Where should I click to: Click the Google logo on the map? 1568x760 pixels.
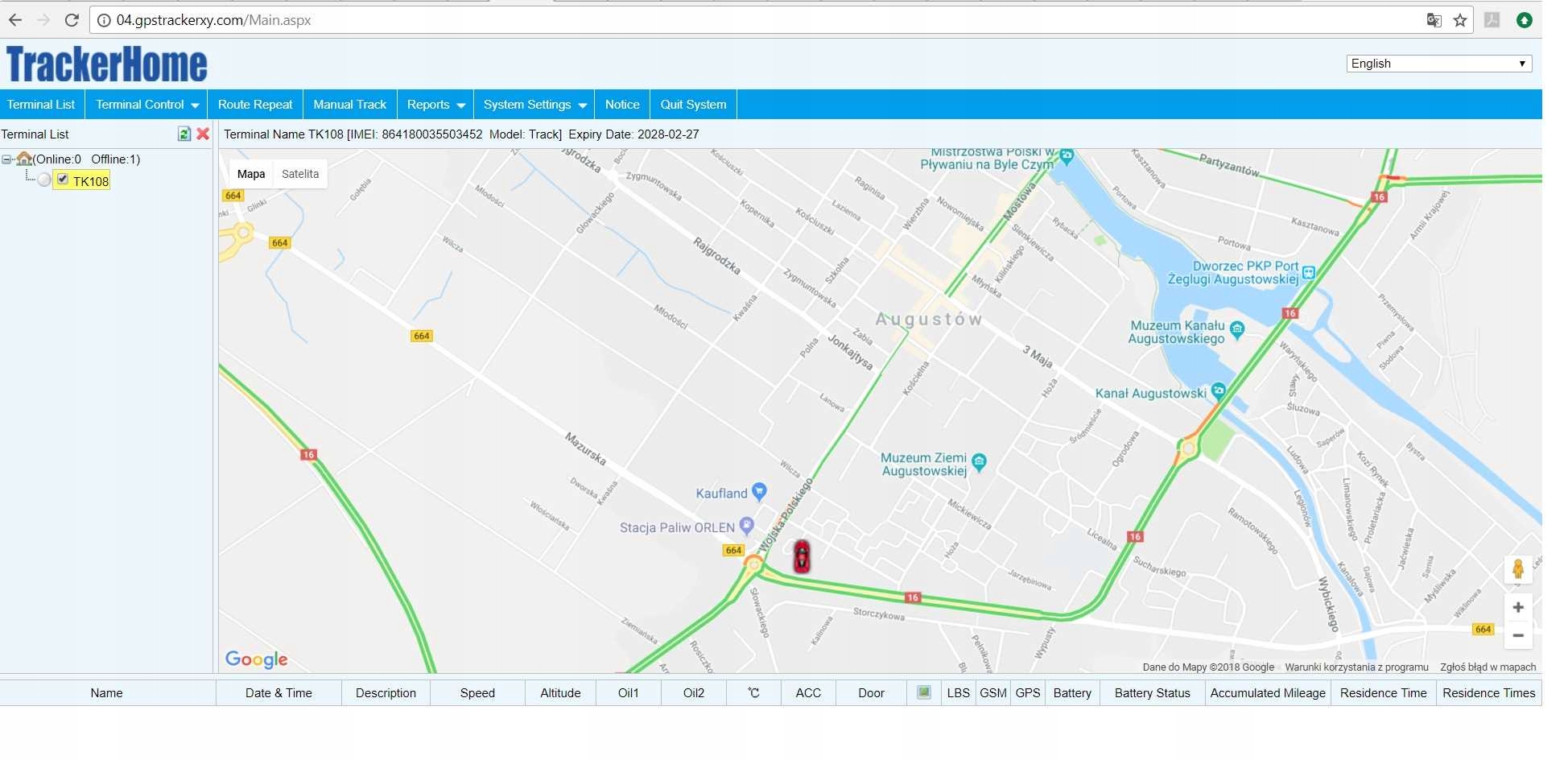point(255,659)
